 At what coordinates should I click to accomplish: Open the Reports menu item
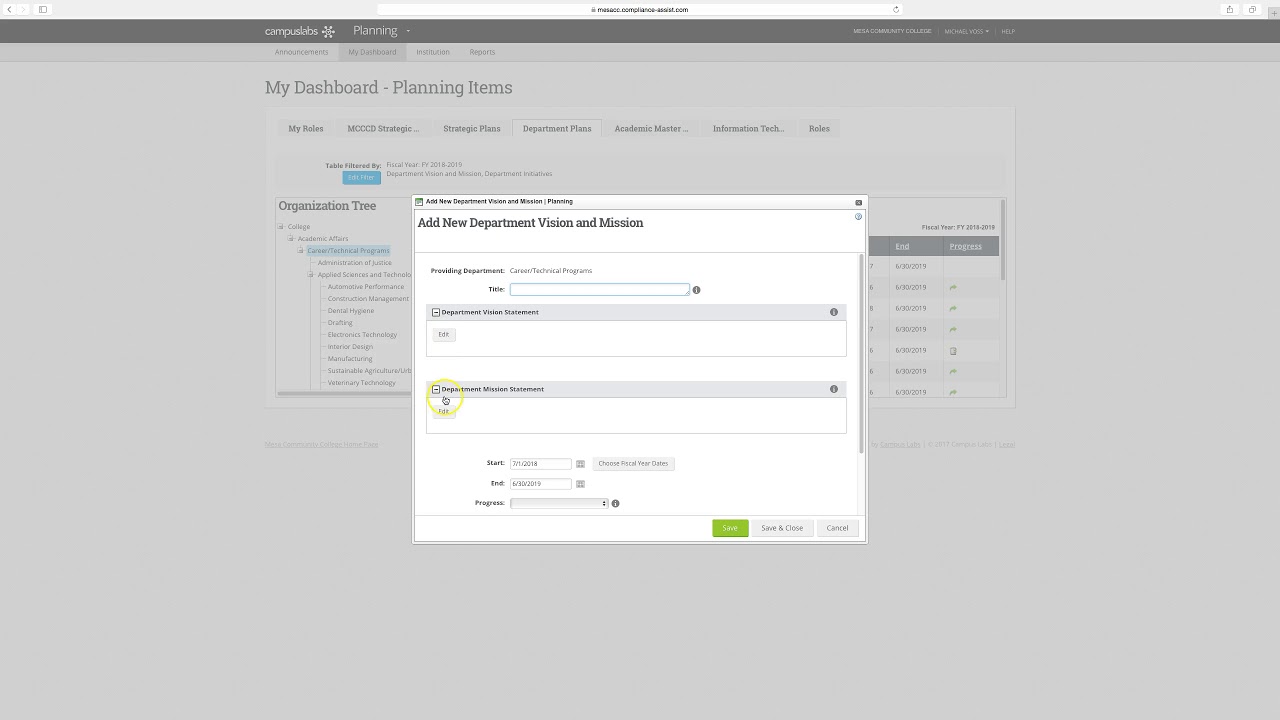(x=482, y=52)
